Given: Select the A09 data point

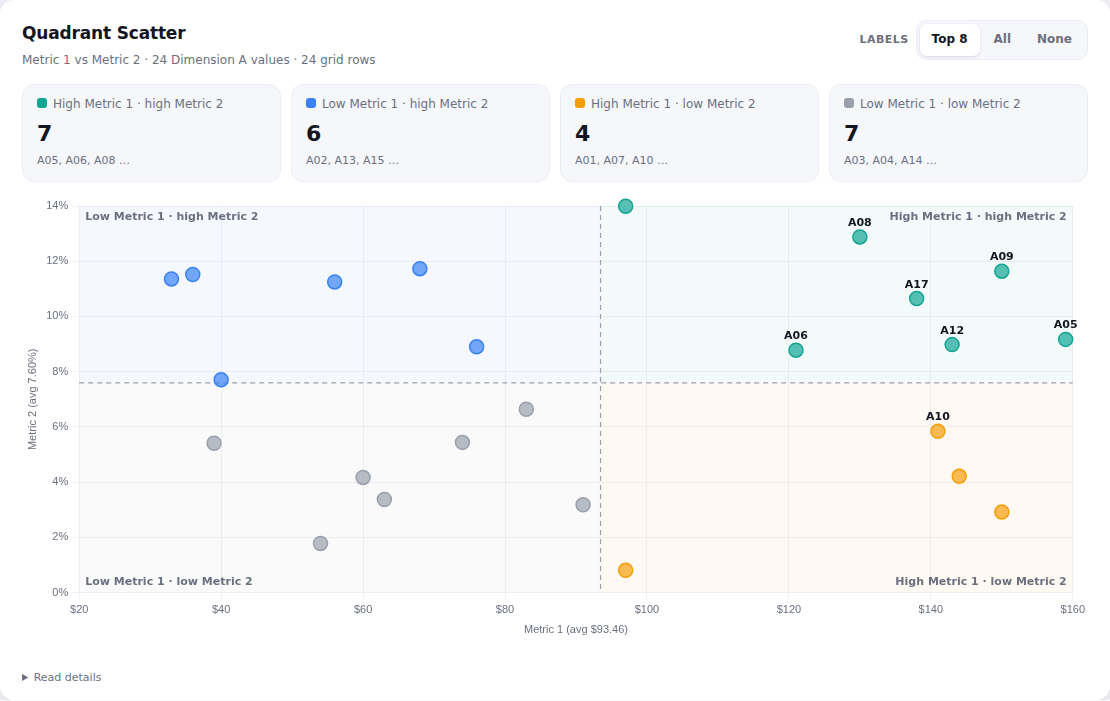Looking at the screenshot, I should (x=1001, y=271).
